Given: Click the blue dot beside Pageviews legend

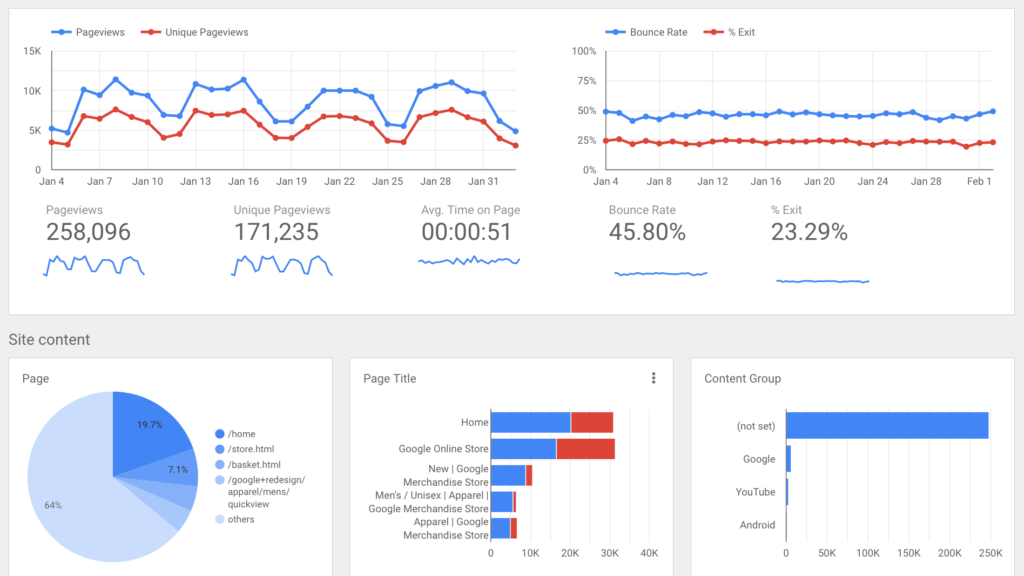Looking at the screenshot, I should [62, 31].
